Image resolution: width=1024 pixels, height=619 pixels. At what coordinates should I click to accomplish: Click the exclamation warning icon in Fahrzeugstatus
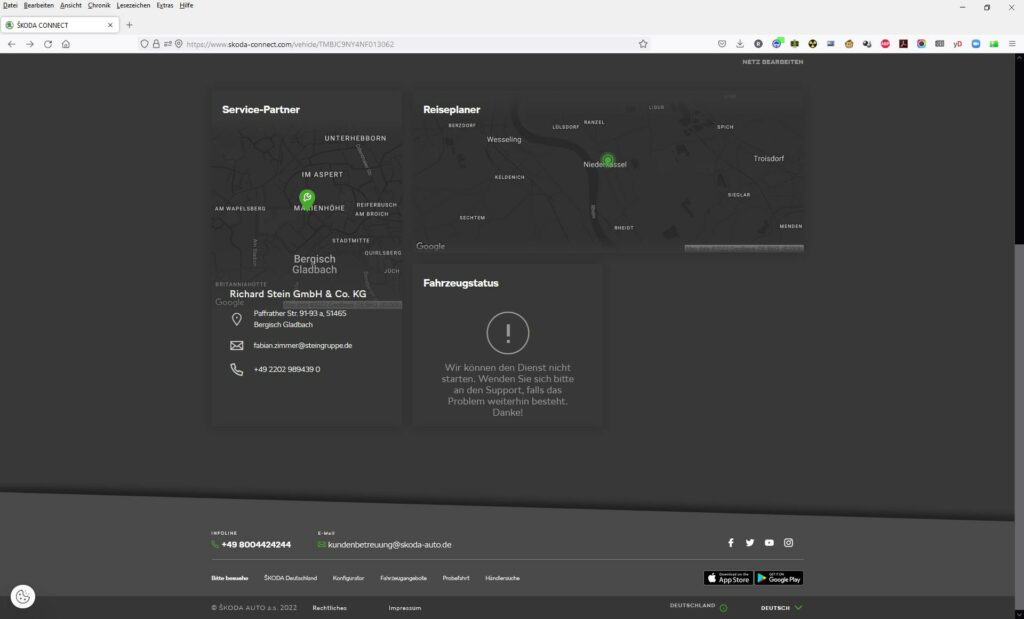click(x=507, y=333)
